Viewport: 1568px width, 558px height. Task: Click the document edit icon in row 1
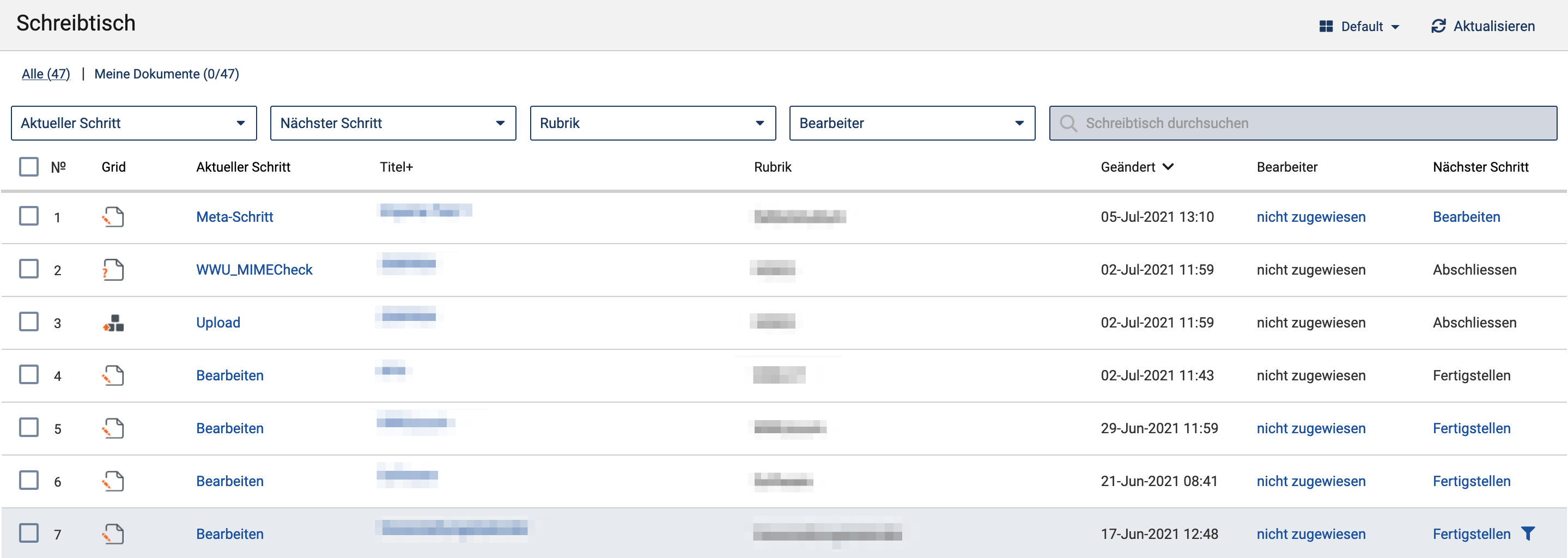(x=113, y=217)
